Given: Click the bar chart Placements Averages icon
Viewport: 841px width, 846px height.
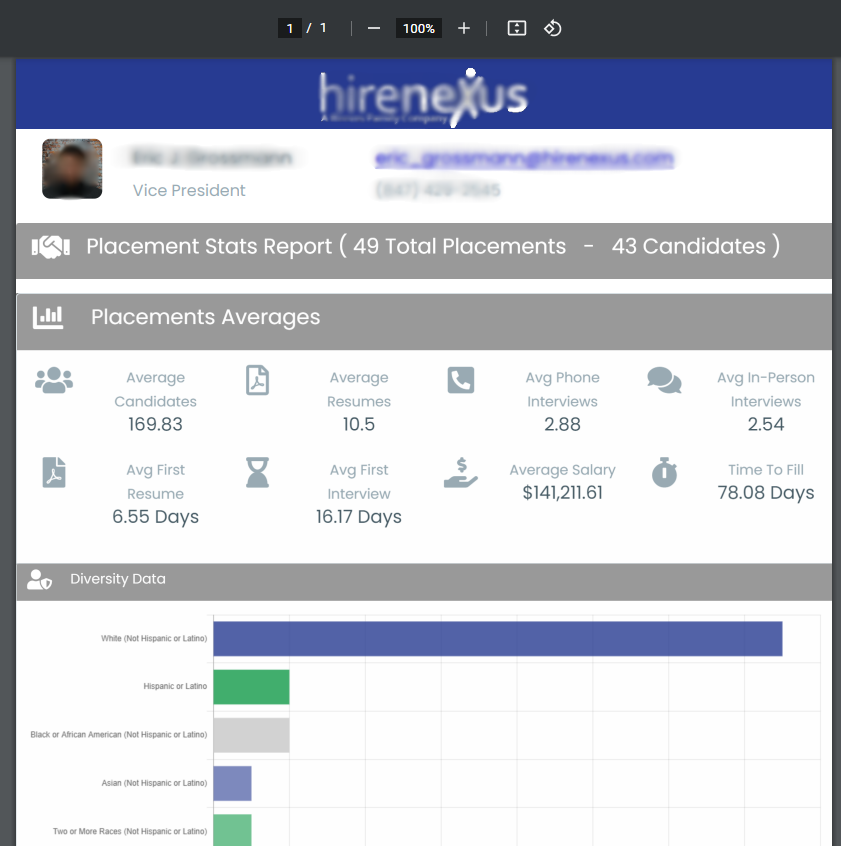Looking at the screenshot, I should [48, 317].
